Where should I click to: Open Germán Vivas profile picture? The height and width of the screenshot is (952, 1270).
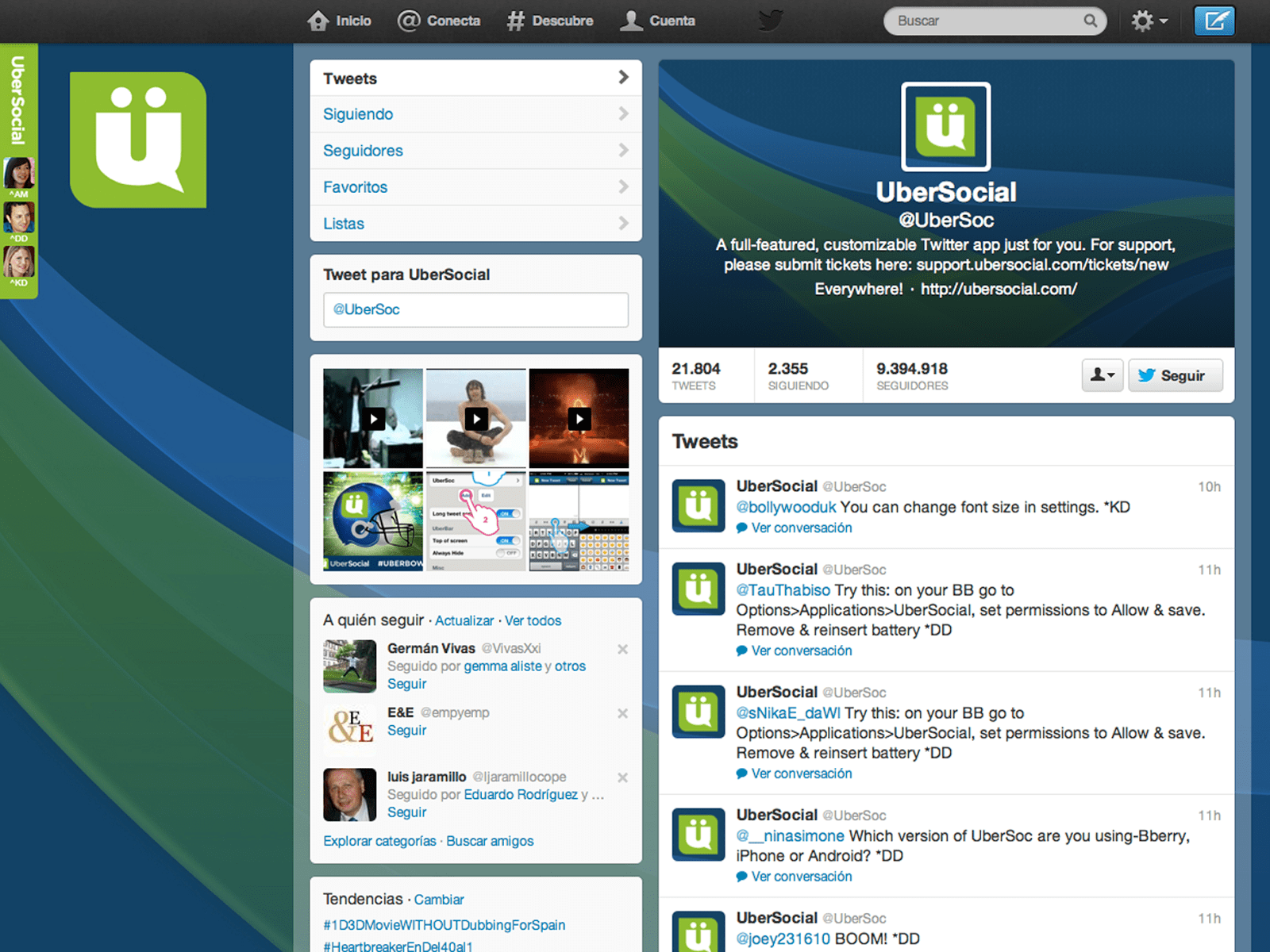click(x=350, y=666)
